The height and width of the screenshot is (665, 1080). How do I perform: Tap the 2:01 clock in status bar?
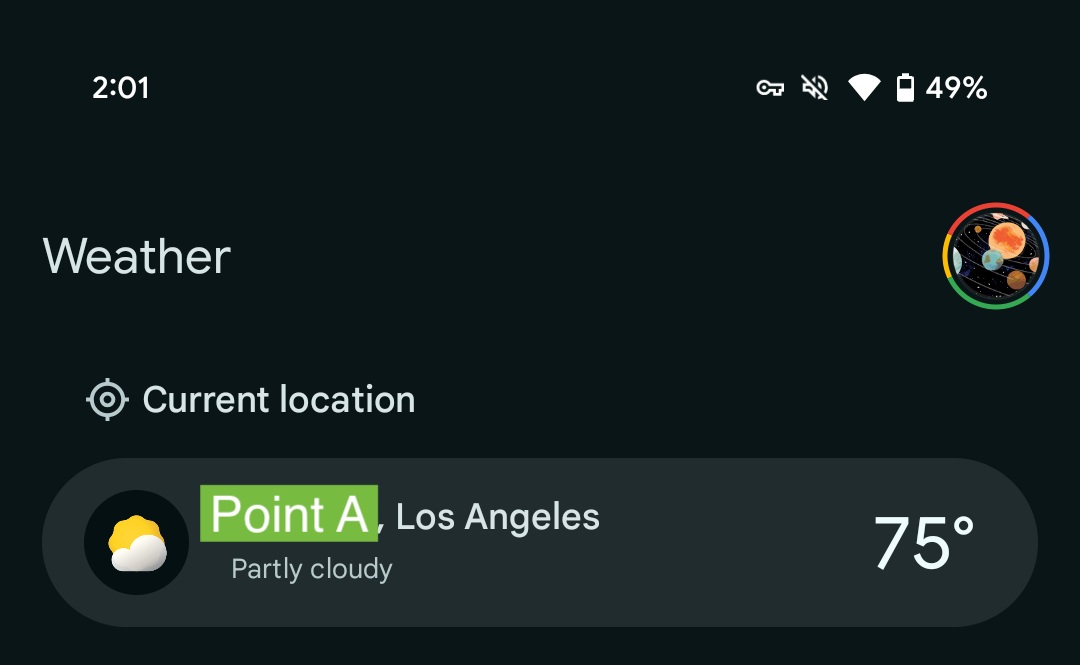pos(121,88)
